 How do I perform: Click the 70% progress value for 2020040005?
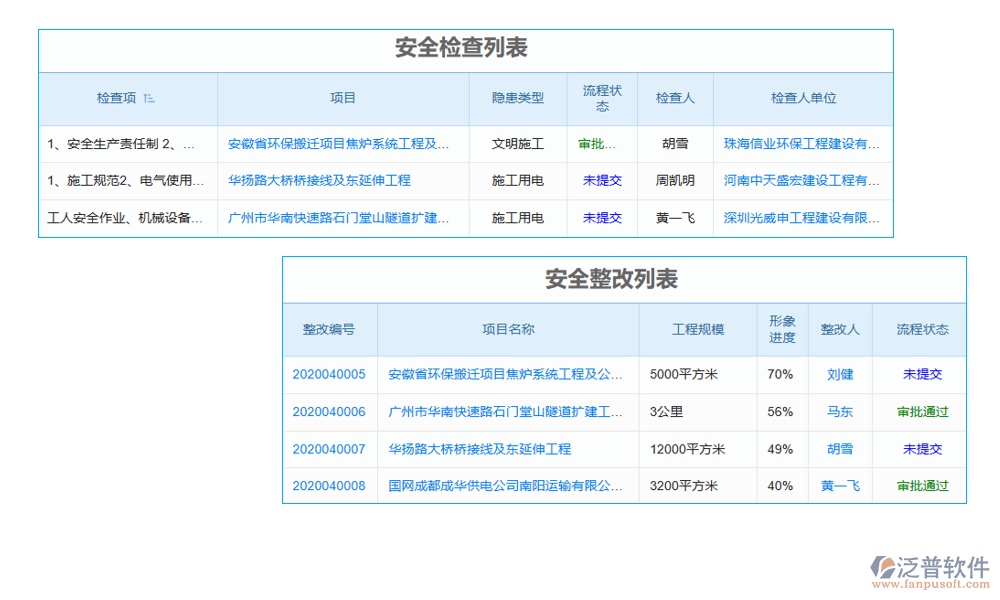tap(781, 374)
